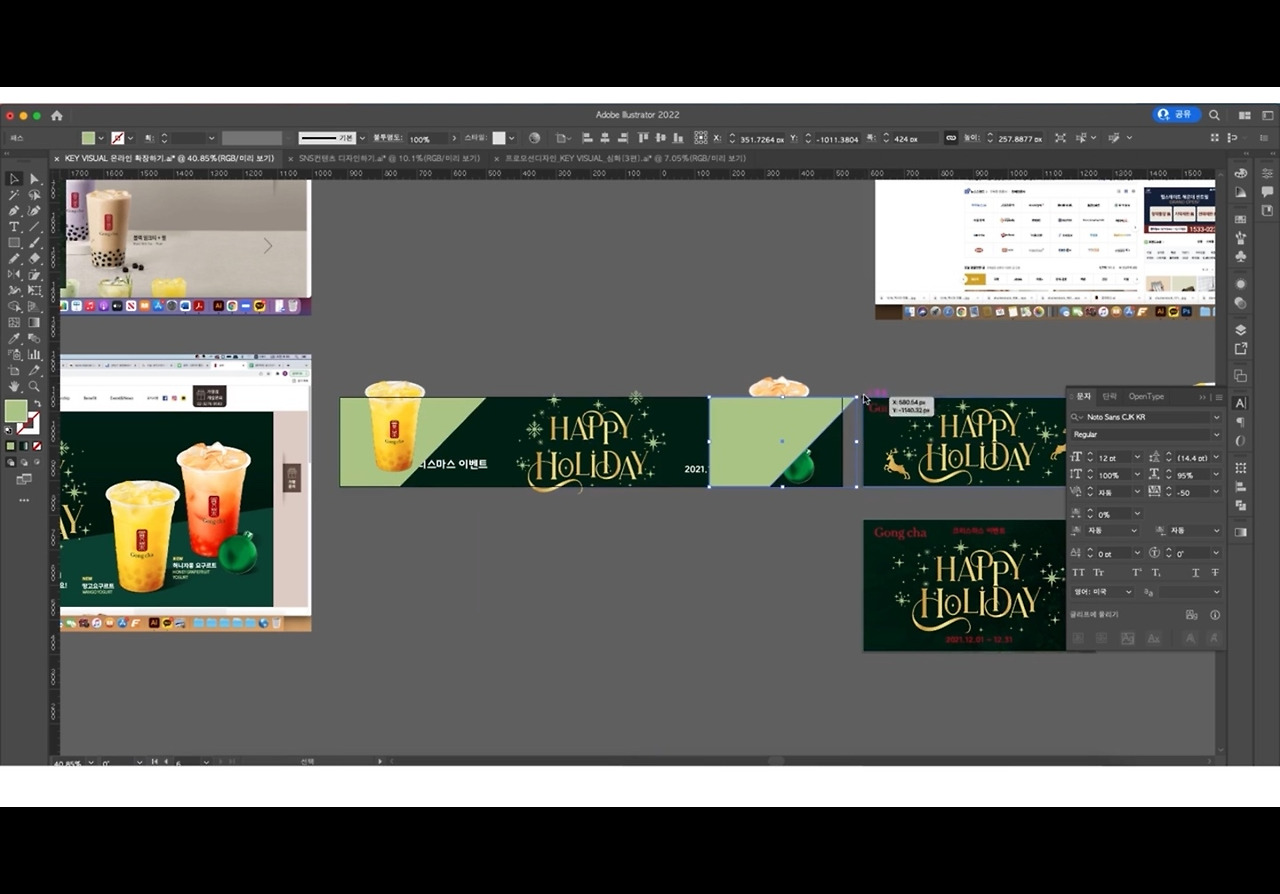The width and height of the screenshot is (1280, 894).
Task: Open the fill color dropdown in control bar
Action: tap(103, 138)
